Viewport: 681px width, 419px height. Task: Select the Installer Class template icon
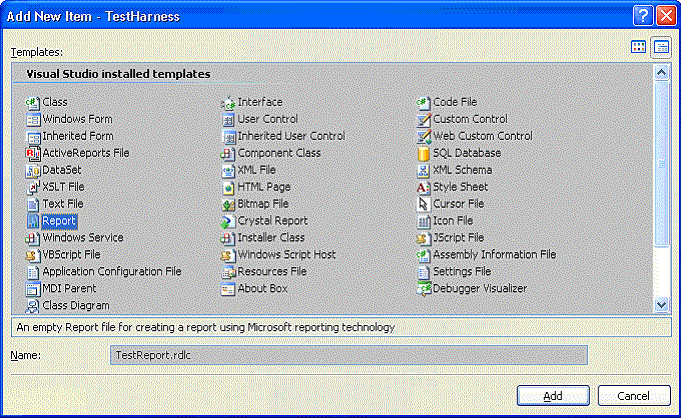[228, 238]
